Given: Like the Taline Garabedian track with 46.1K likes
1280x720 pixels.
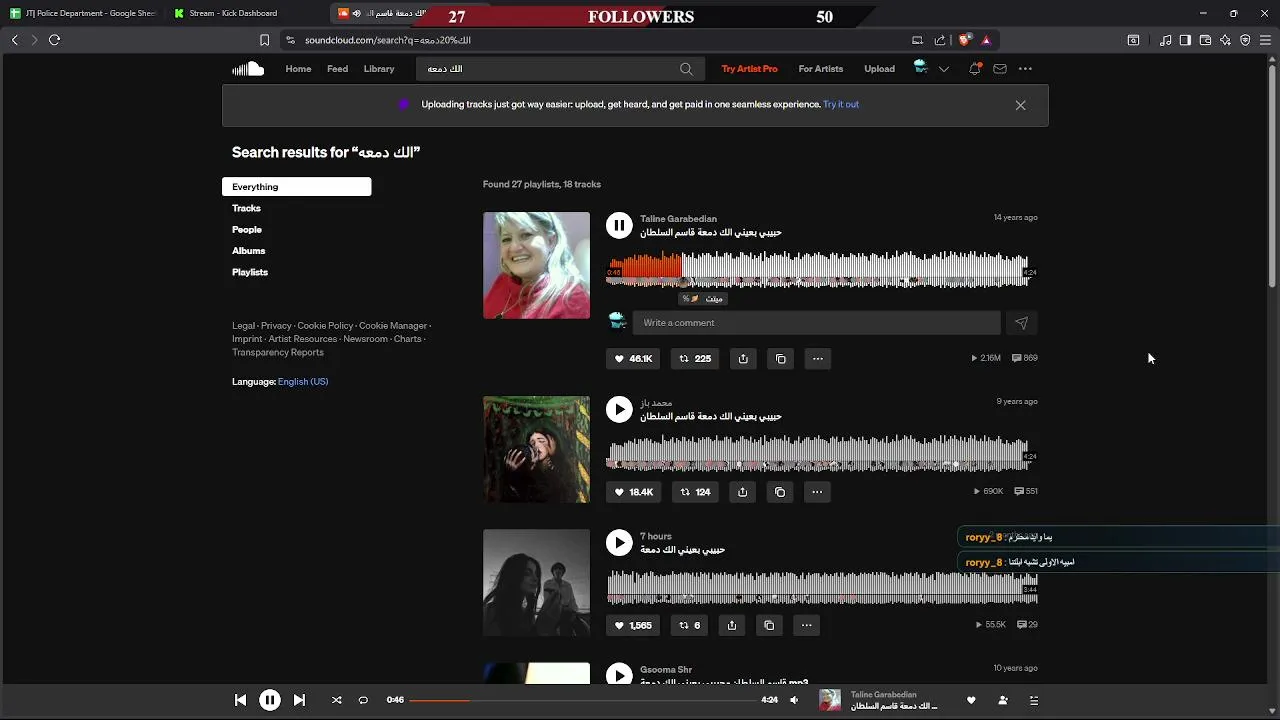Looking at the screenshot, I should (x=633, y=359).
